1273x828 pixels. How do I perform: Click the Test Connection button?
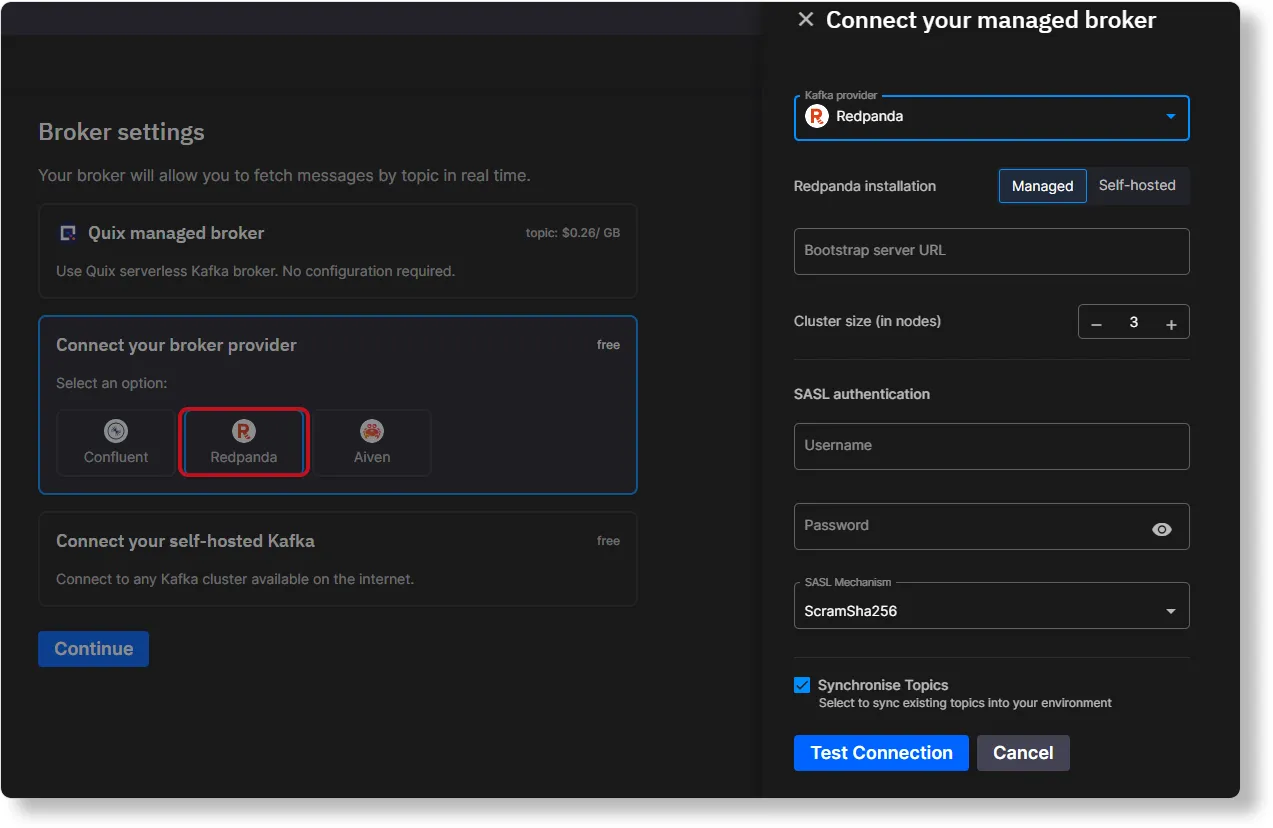click(x=881, y=753)
